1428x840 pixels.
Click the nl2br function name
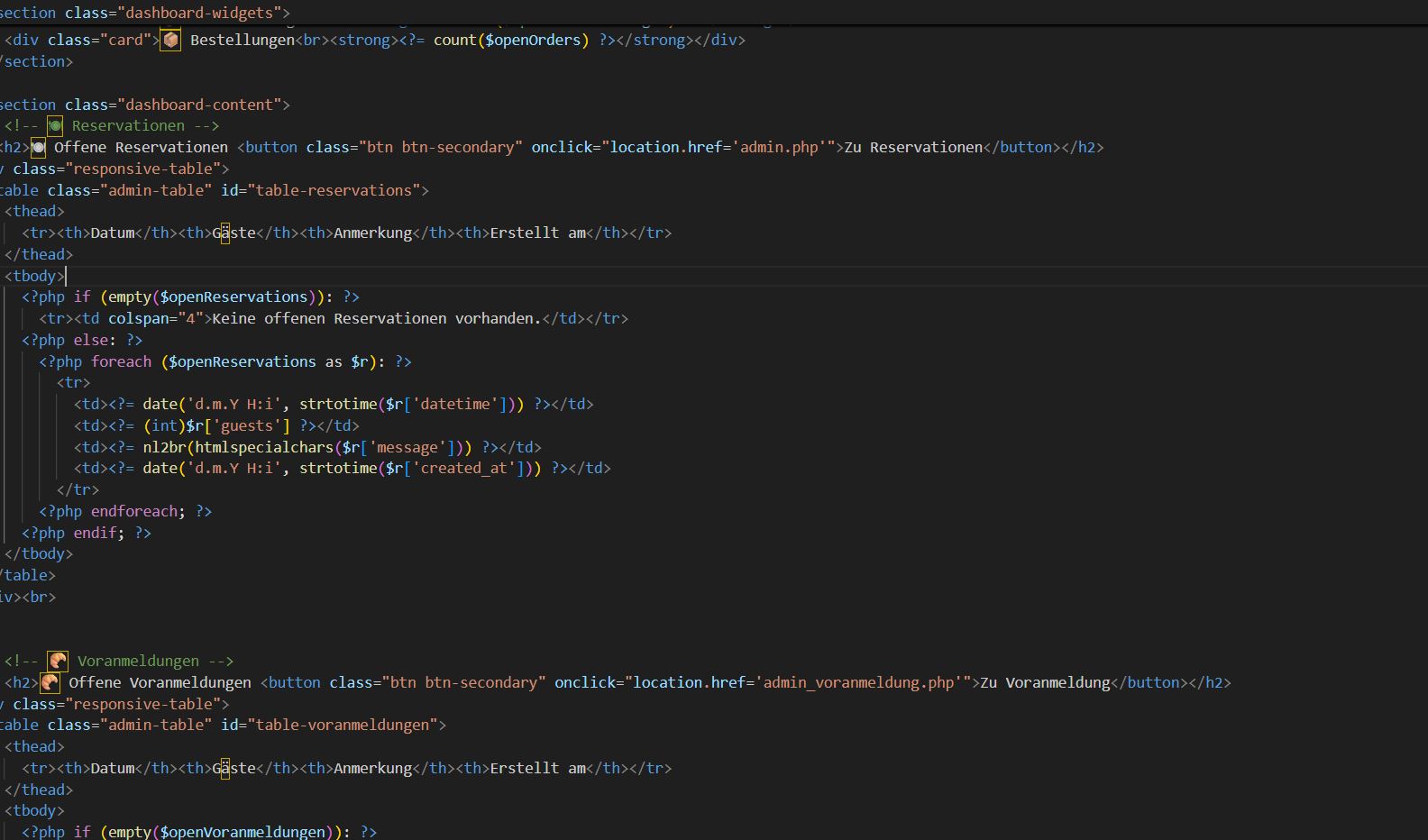point(164,448)
